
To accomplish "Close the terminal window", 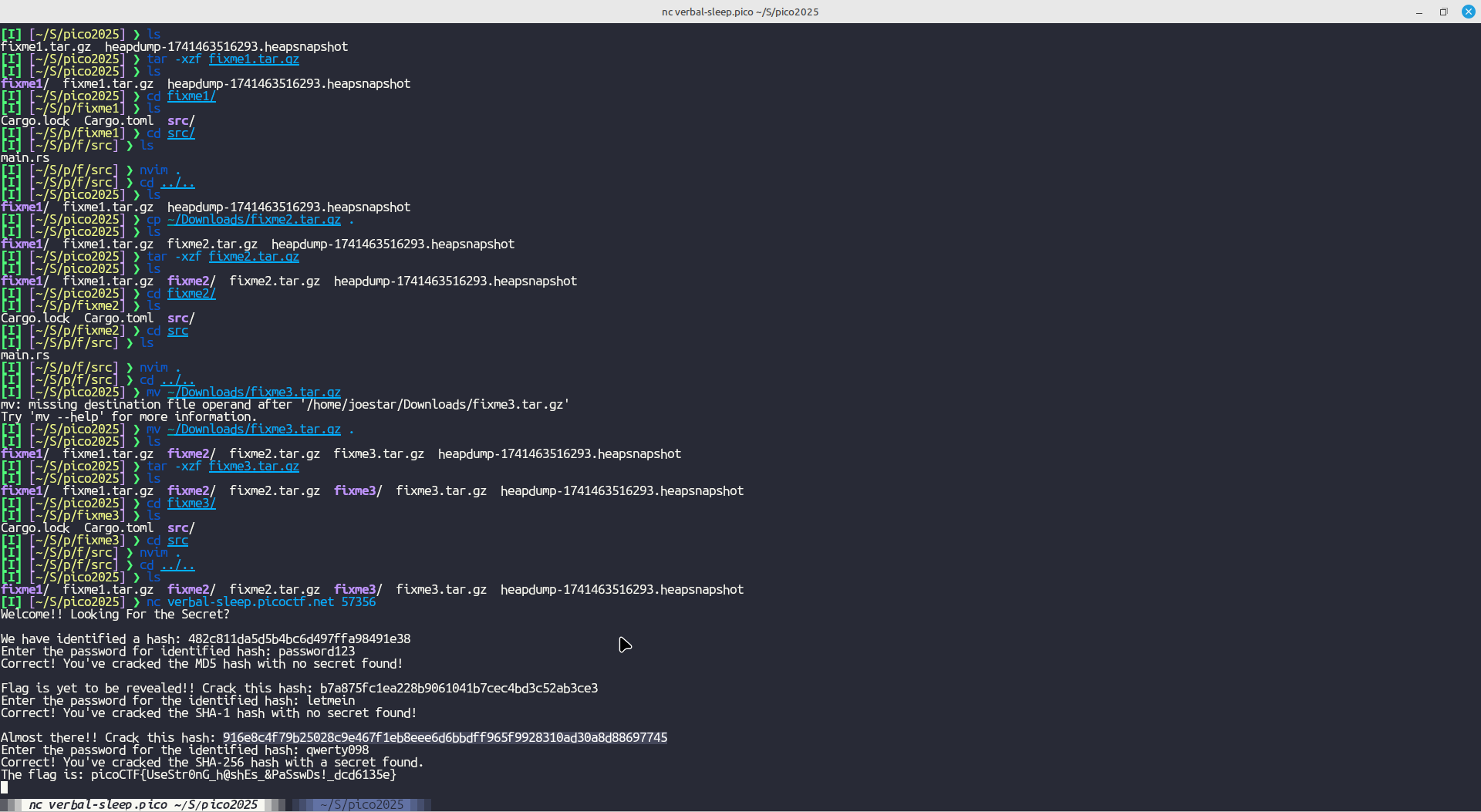I will point(1468,12).
